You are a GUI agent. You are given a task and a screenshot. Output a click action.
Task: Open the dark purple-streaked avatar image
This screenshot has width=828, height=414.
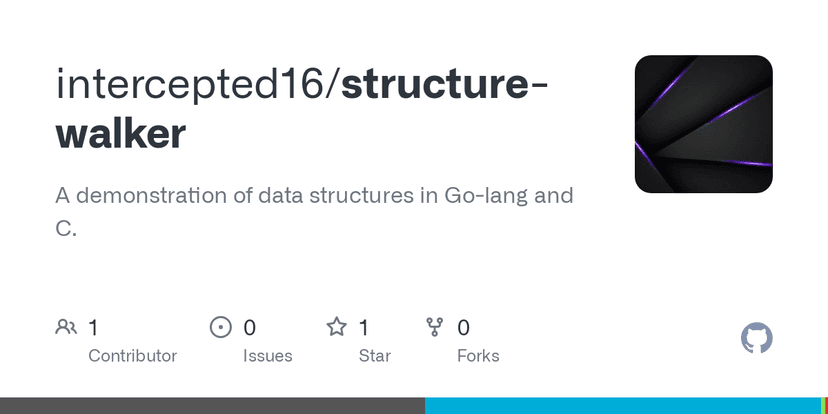point(703,124)
